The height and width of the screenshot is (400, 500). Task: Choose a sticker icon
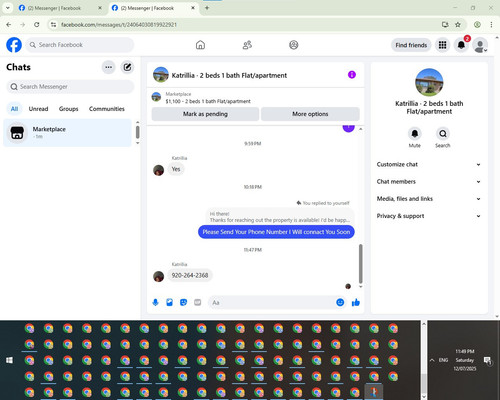[x=183, y=302]
